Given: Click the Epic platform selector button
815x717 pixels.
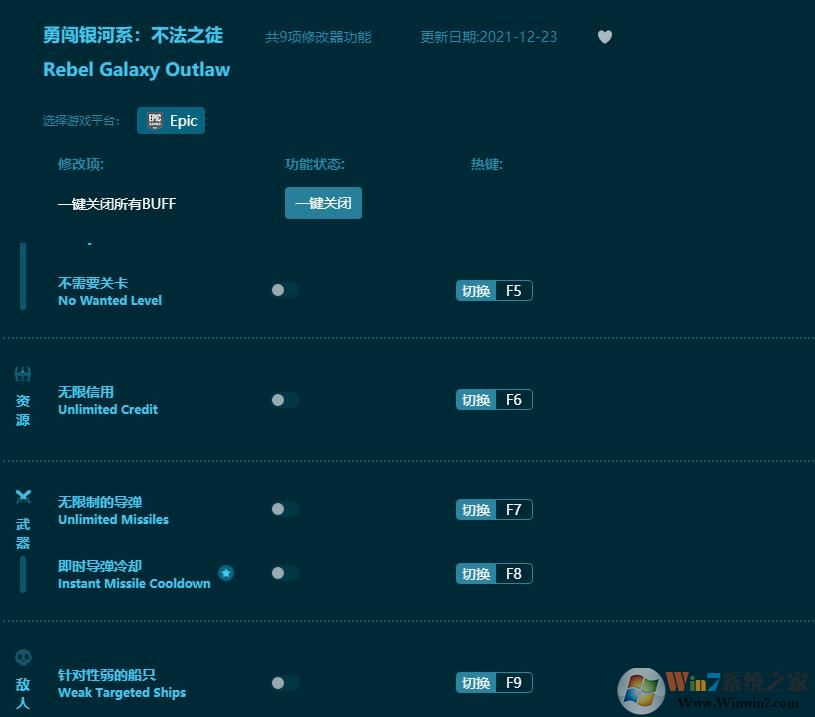Looking at the screenshot, I should [171, 120].
